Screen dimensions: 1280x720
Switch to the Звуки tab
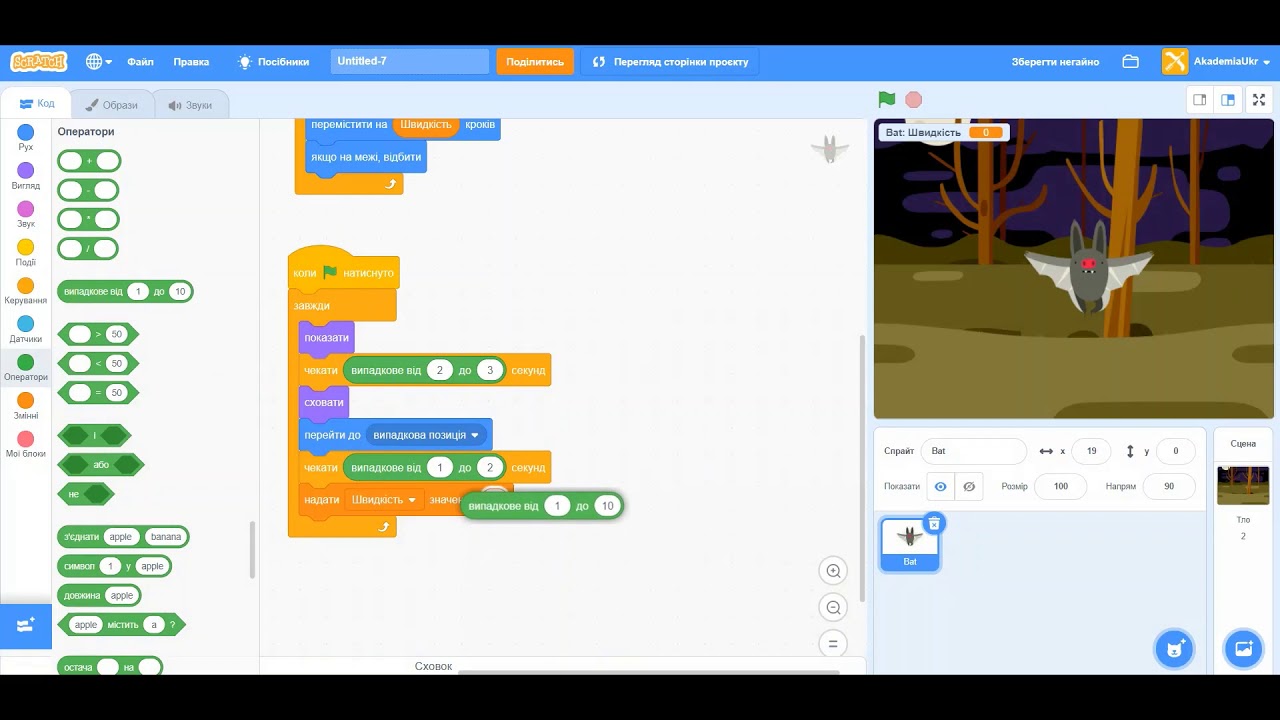[190, 105]
